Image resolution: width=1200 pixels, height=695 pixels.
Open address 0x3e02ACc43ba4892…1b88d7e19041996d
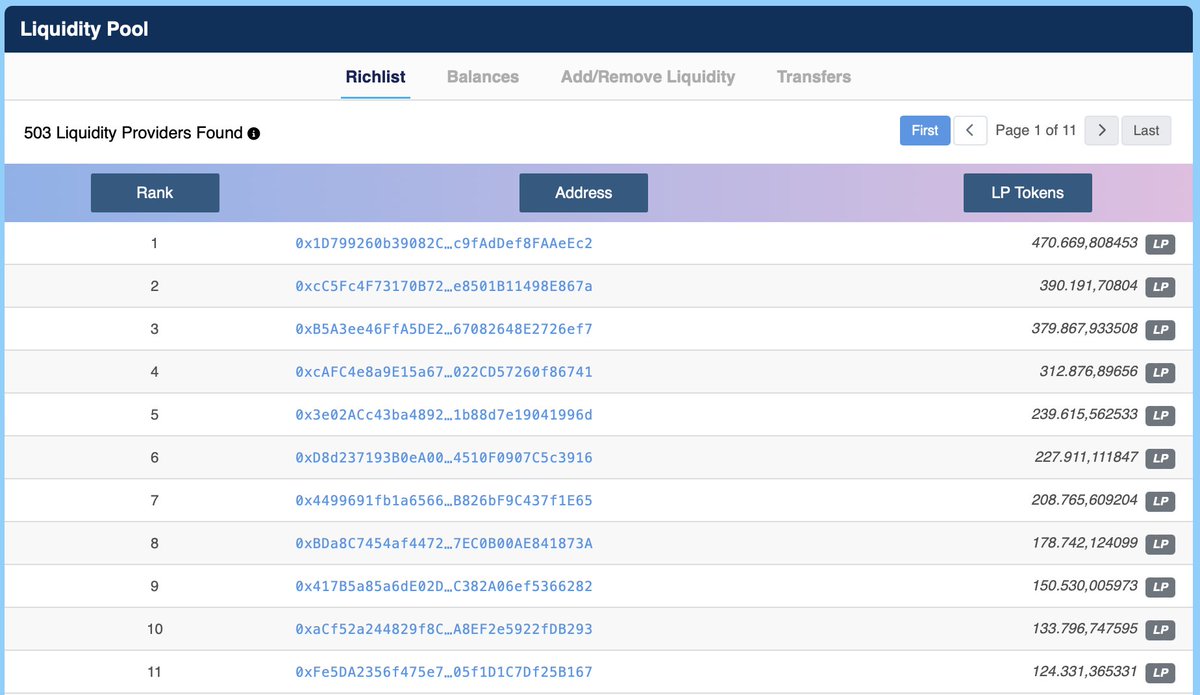pyautogui.click(x=444, y=415)
